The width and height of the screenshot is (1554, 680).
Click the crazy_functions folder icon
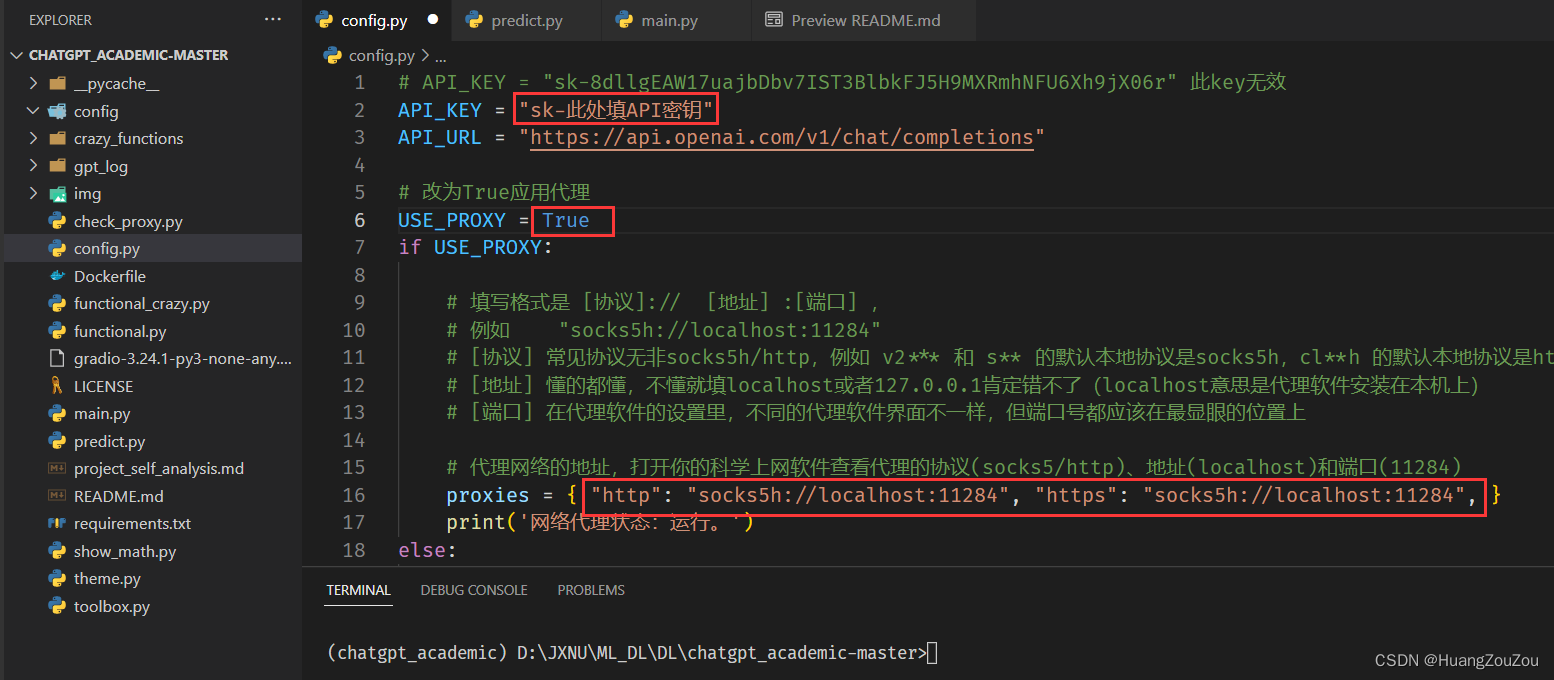click(57, 139)
